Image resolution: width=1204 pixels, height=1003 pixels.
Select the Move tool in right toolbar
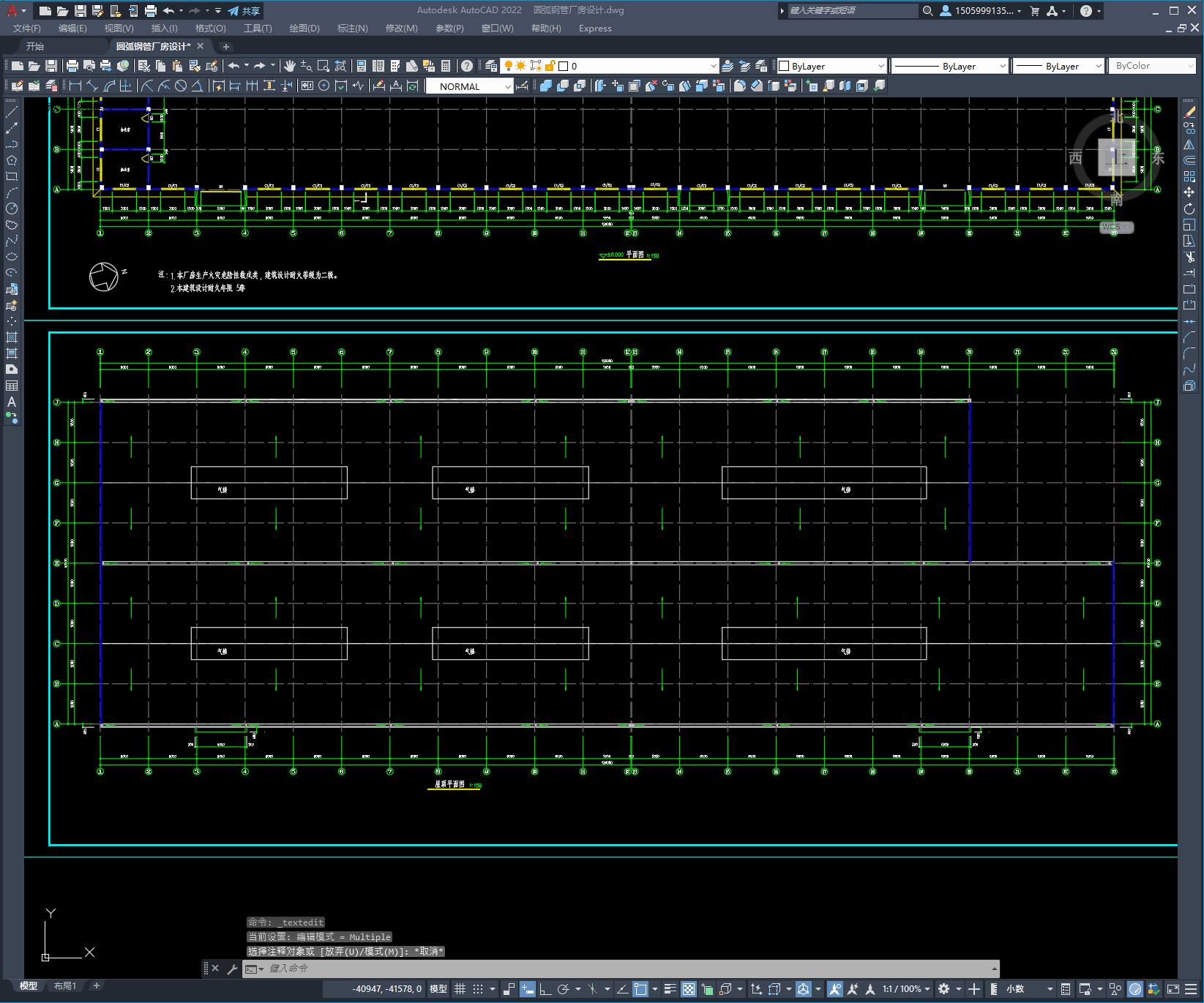point(1189,192)
